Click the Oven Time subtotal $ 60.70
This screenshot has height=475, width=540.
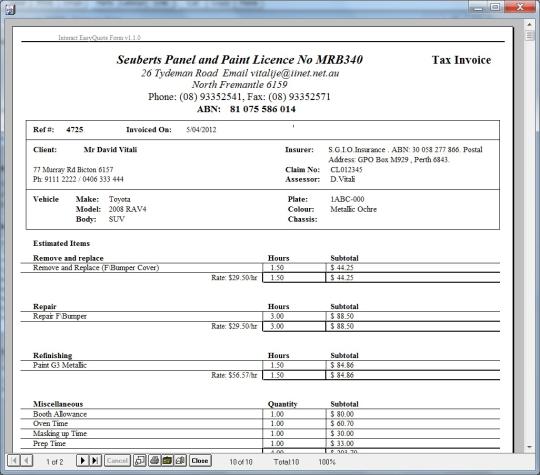pyautogui.click(x=342, y=423)
